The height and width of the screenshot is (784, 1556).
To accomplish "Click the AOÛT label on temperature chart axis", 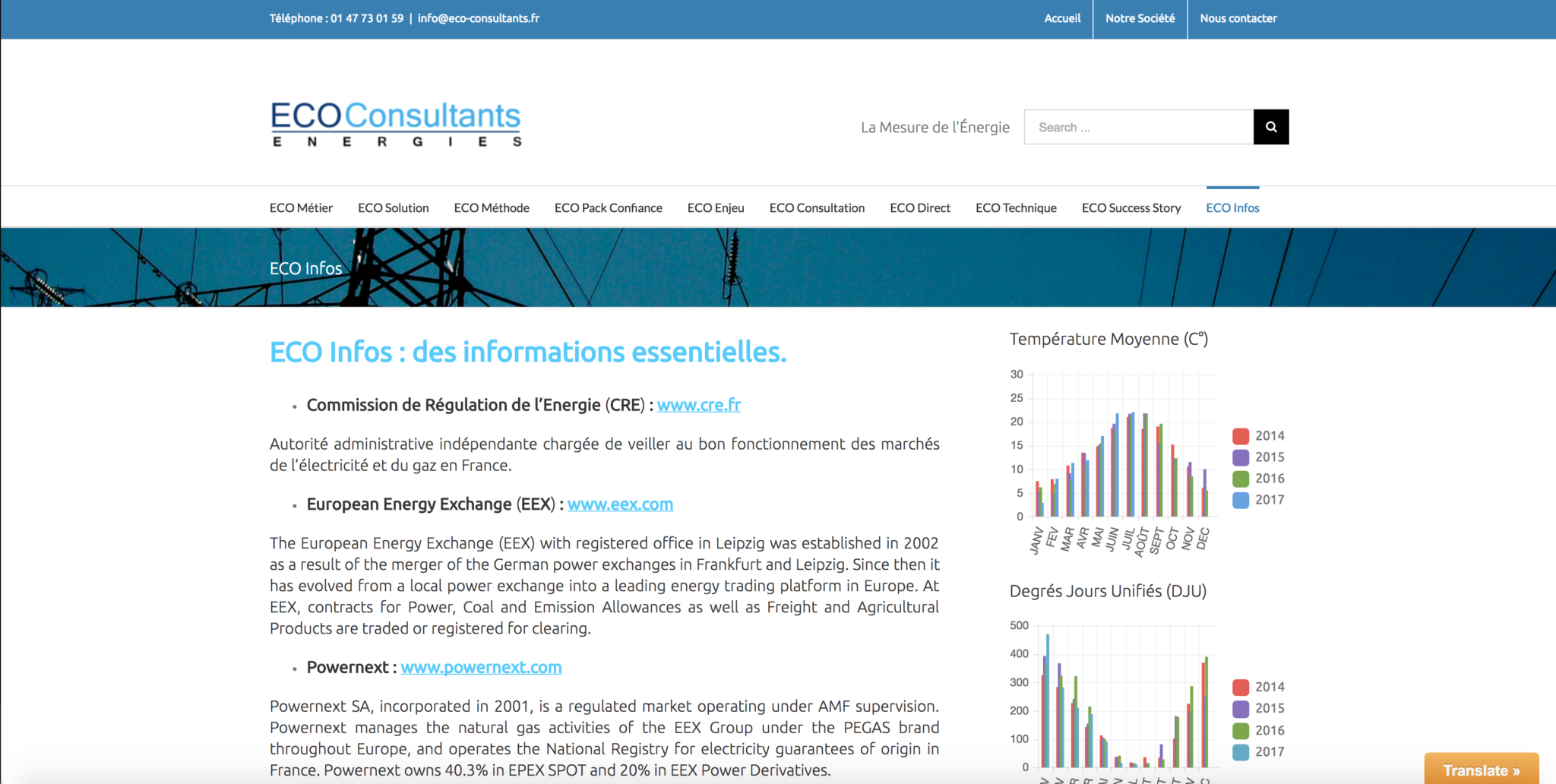I will pyautogui.click(x=1141, y=542).
